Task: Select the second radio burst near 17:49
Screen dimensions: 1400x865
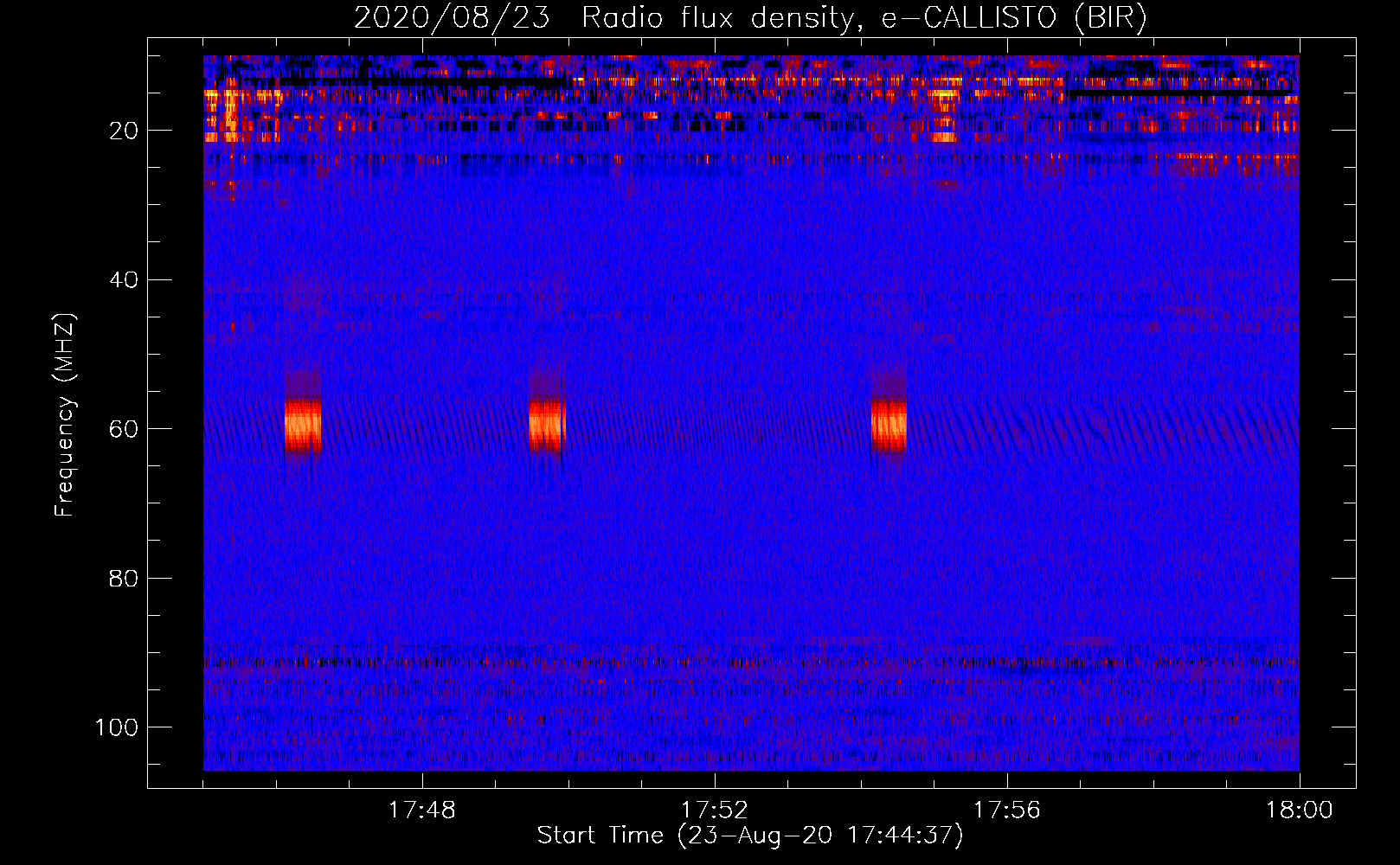Action: coord(547,424)
